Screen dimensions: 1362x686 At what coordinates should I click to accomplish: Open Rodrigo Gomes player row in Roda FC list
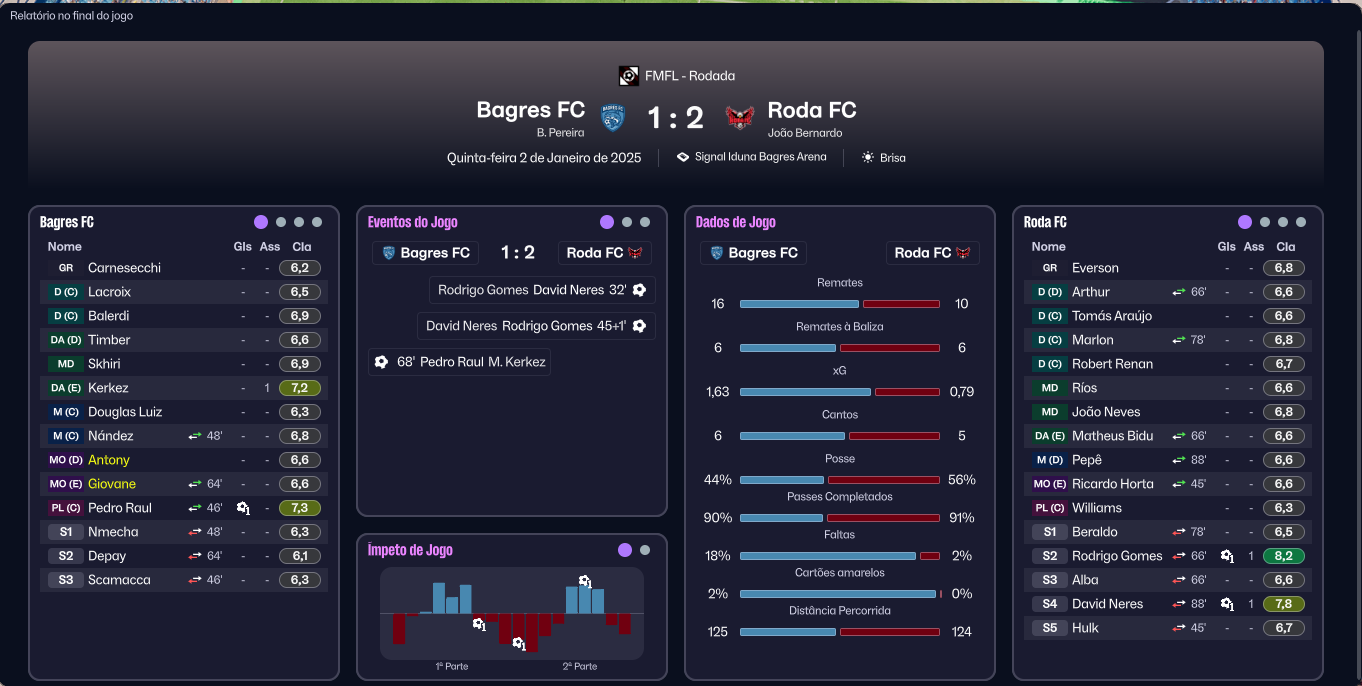1167,556
